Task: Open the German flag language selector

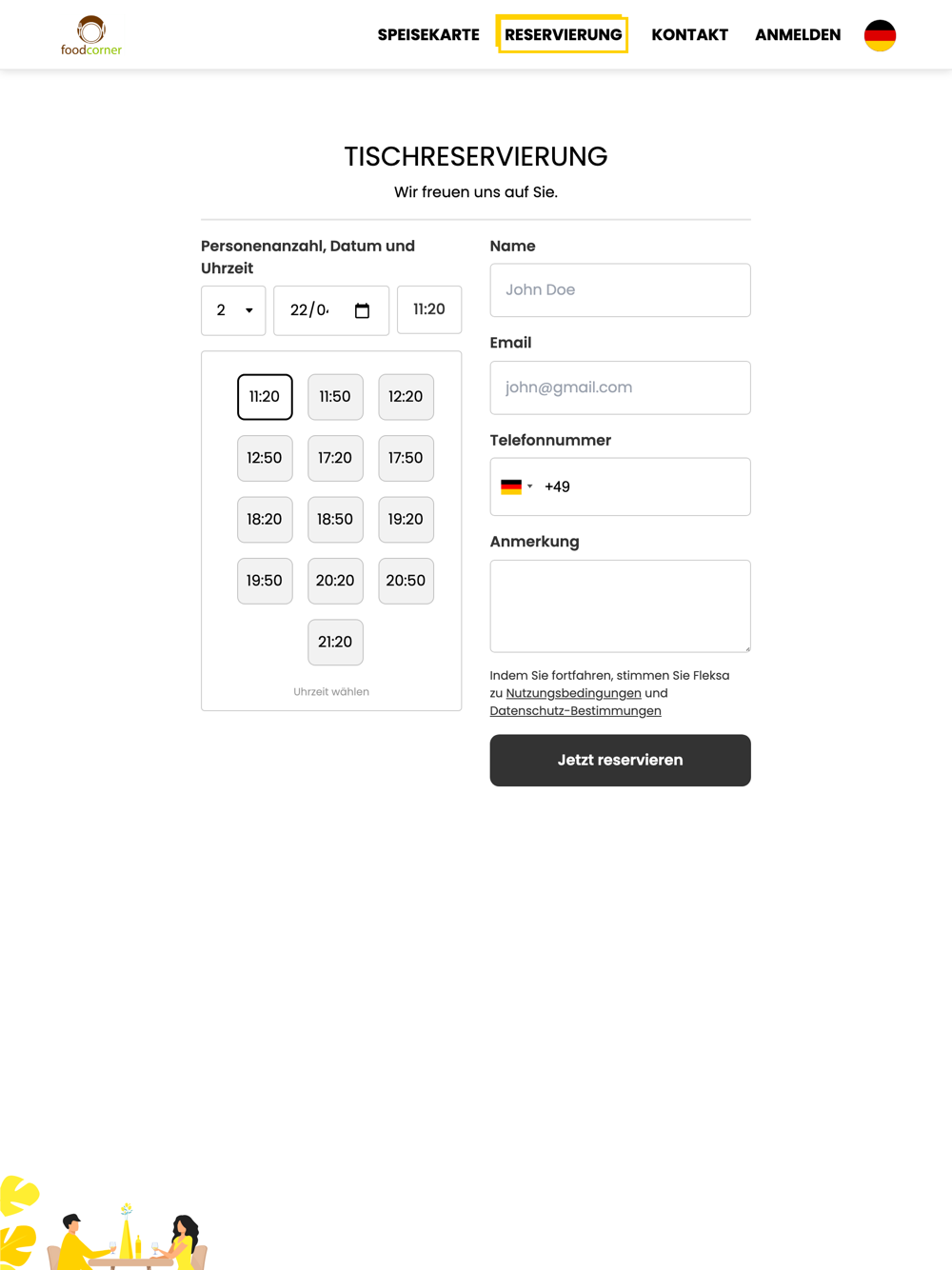Action: tap(880, 35)
